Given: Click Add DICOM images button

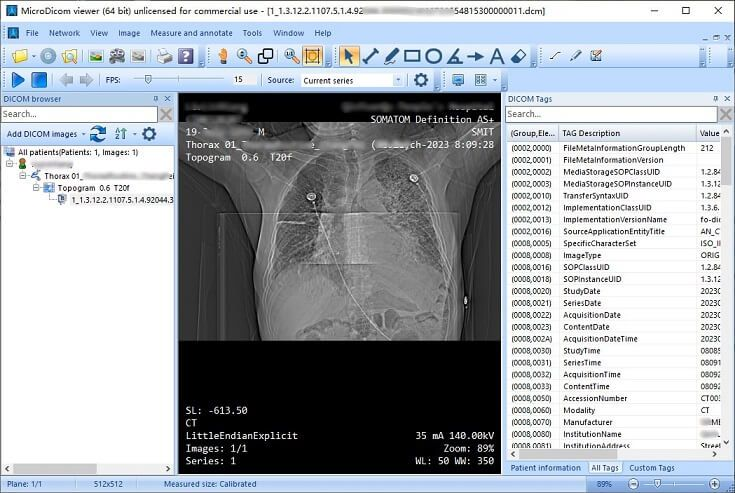Looking at the screenshot, I should 42,134.
